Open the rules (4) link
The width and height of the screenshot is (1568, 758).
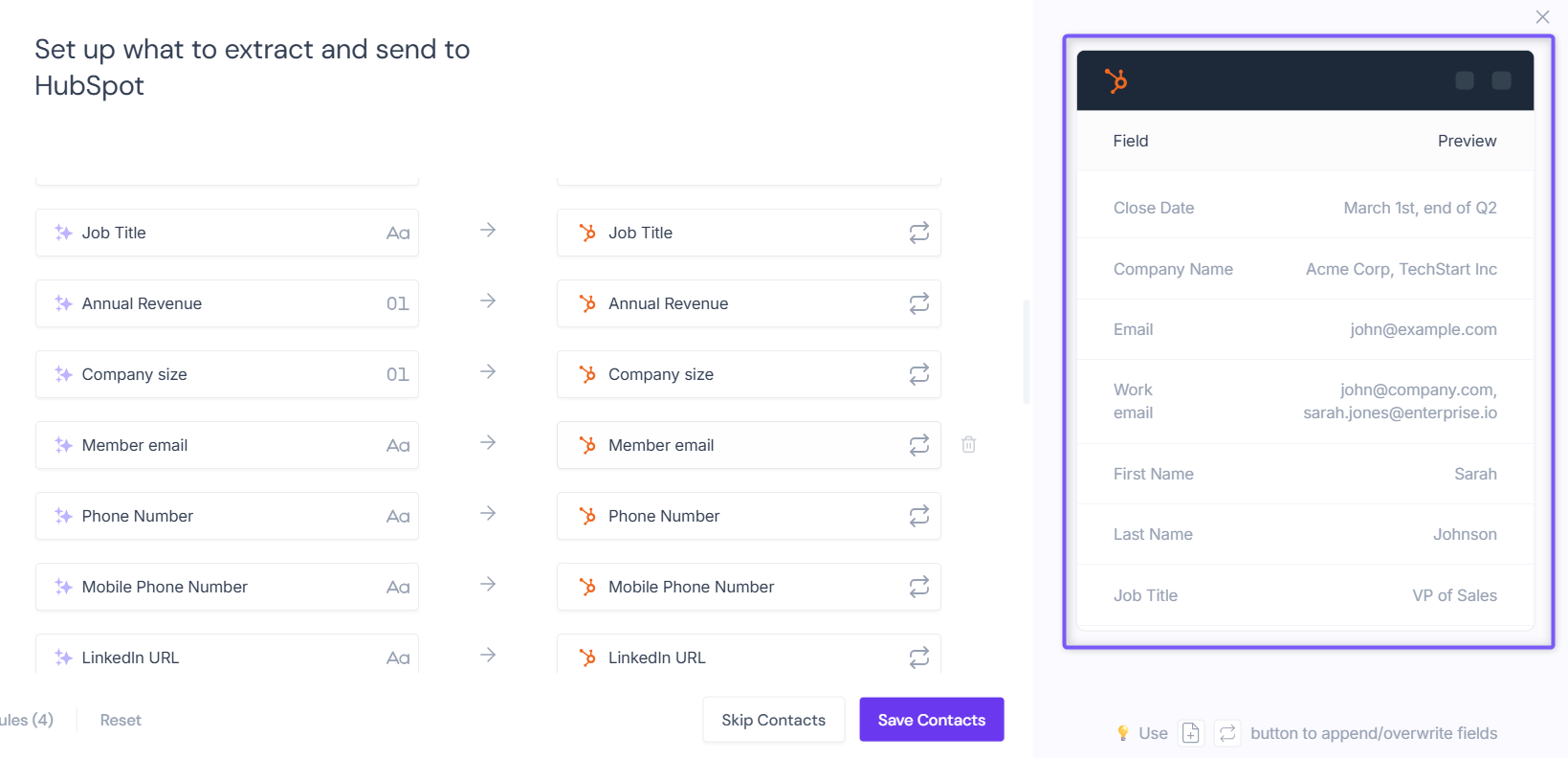pyautogui.click(x=27, y=720)
